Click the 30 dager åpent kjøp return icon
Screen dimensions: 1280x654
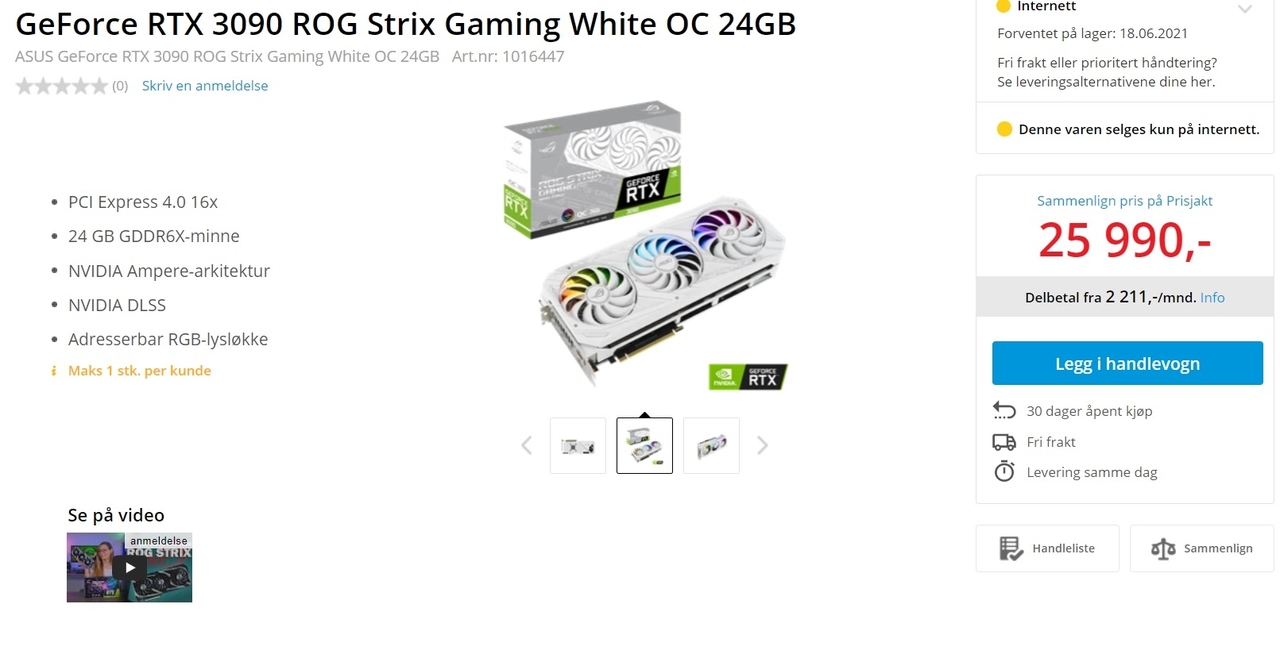1004,411
